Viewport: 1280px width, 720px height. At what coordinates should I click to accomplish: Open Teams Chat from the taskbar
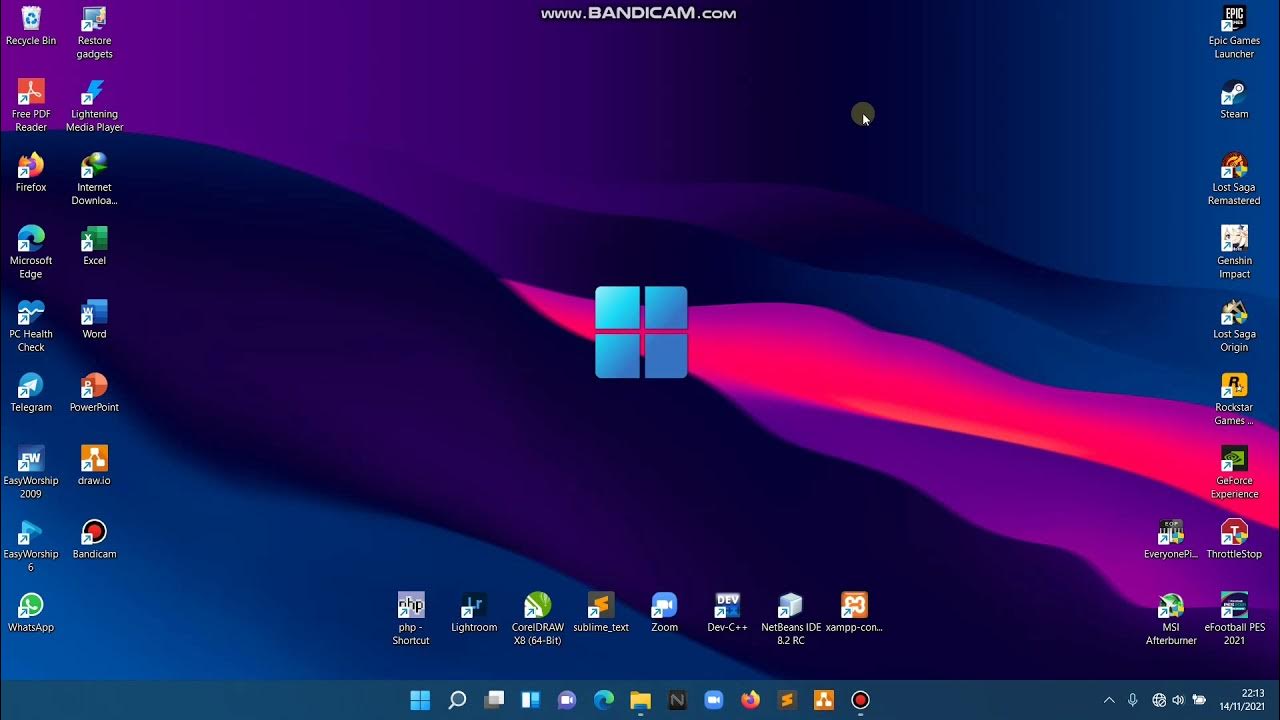567,700
